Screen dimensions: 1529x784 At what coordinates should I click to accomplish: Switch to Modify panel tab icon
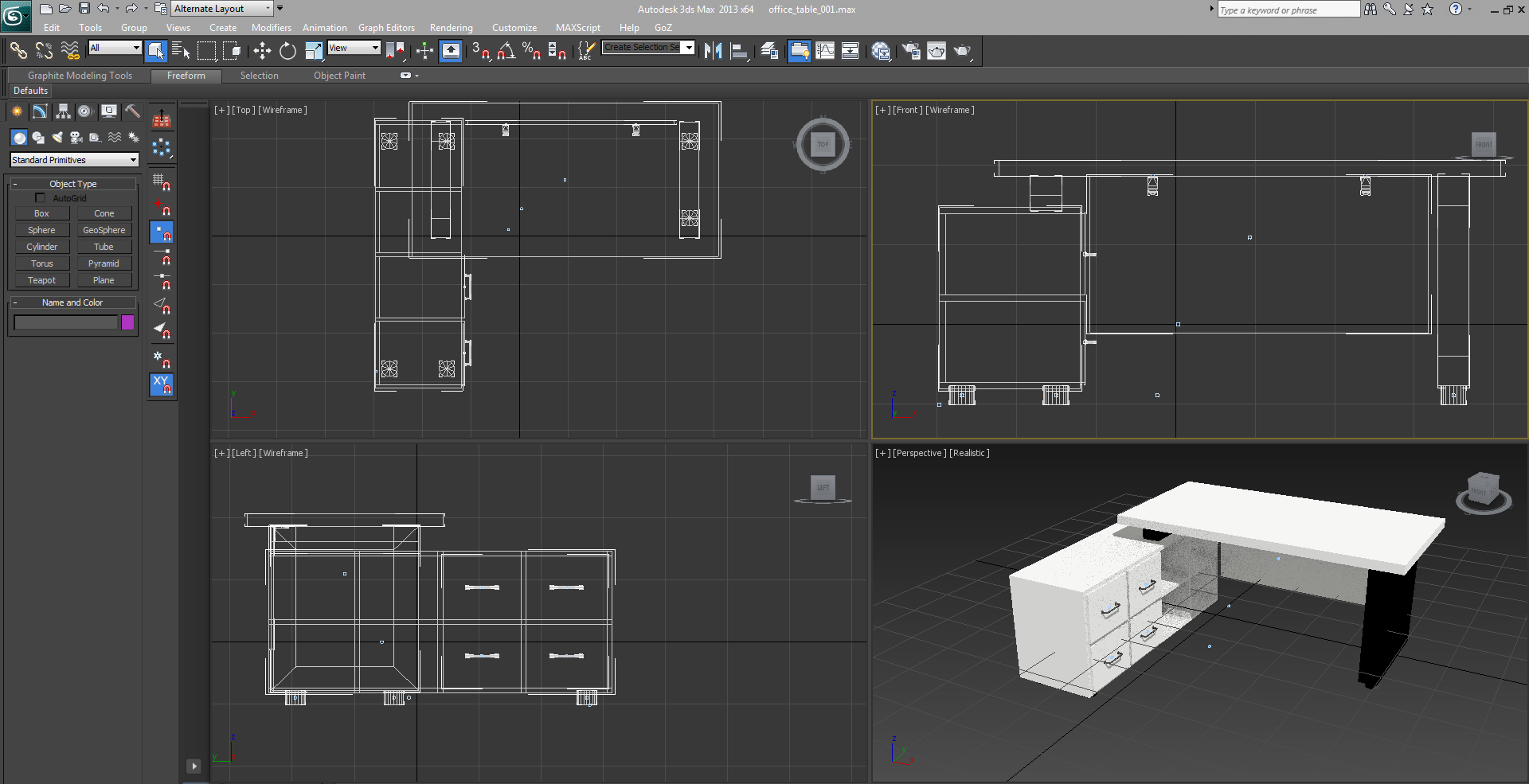40,111
